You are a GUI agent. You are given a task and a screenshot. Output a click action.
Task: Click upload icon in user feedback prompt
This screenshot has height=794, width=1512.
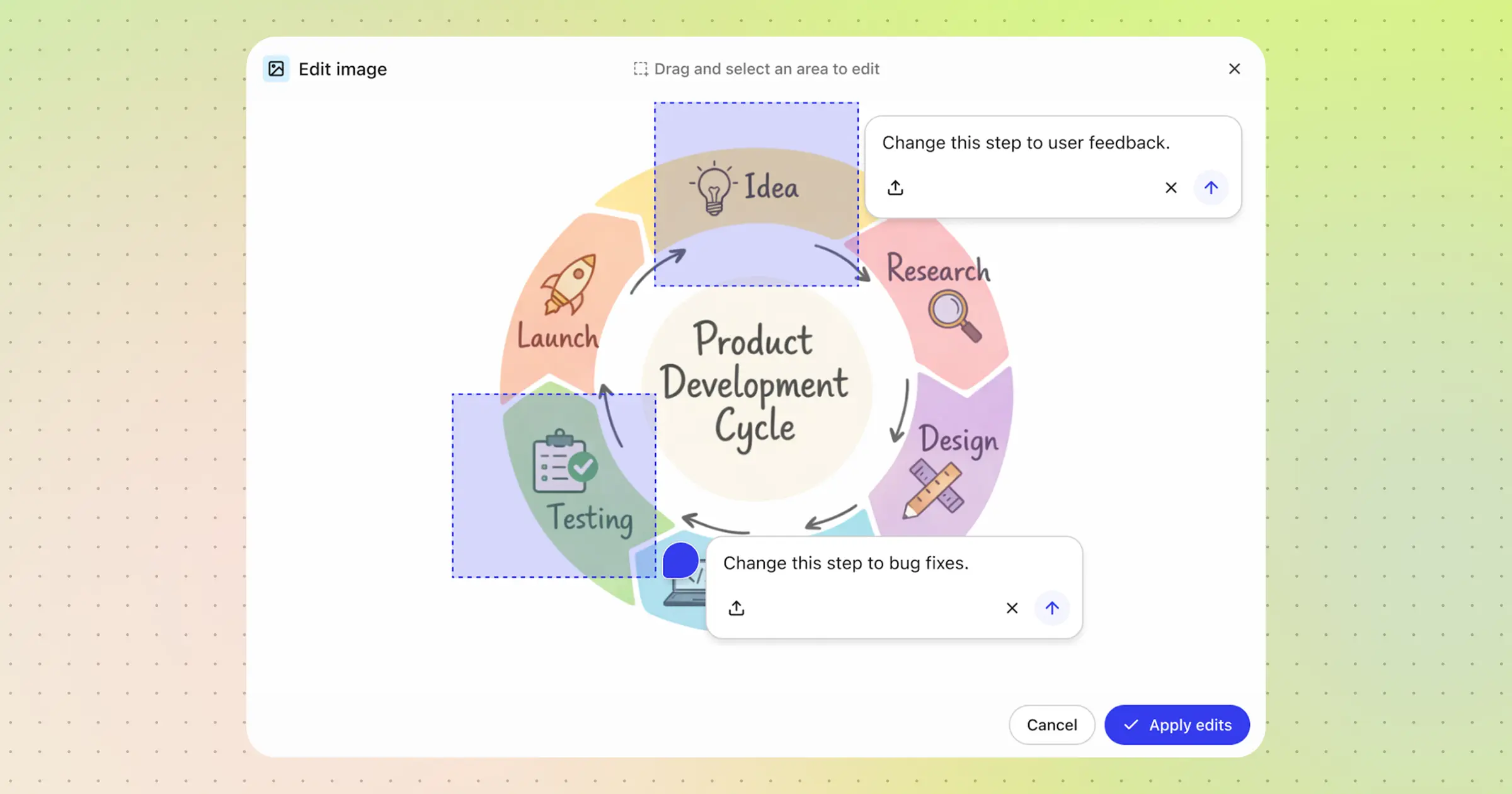(x=895, y=188)
